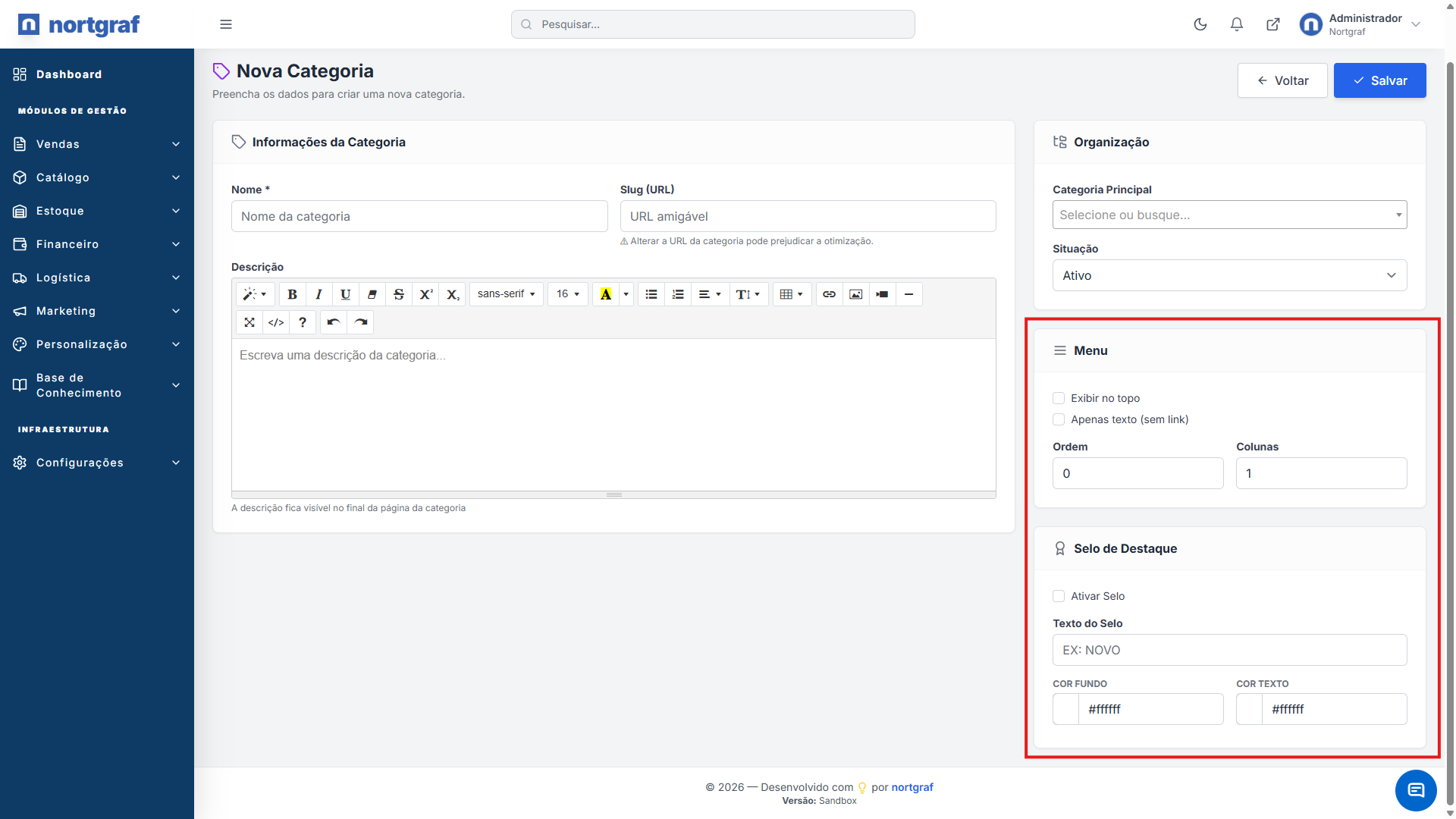This screenshot has width=1456, height=819.
Task: Tick the "Ativar Selo" checkbox
Action: (1059, 596)
